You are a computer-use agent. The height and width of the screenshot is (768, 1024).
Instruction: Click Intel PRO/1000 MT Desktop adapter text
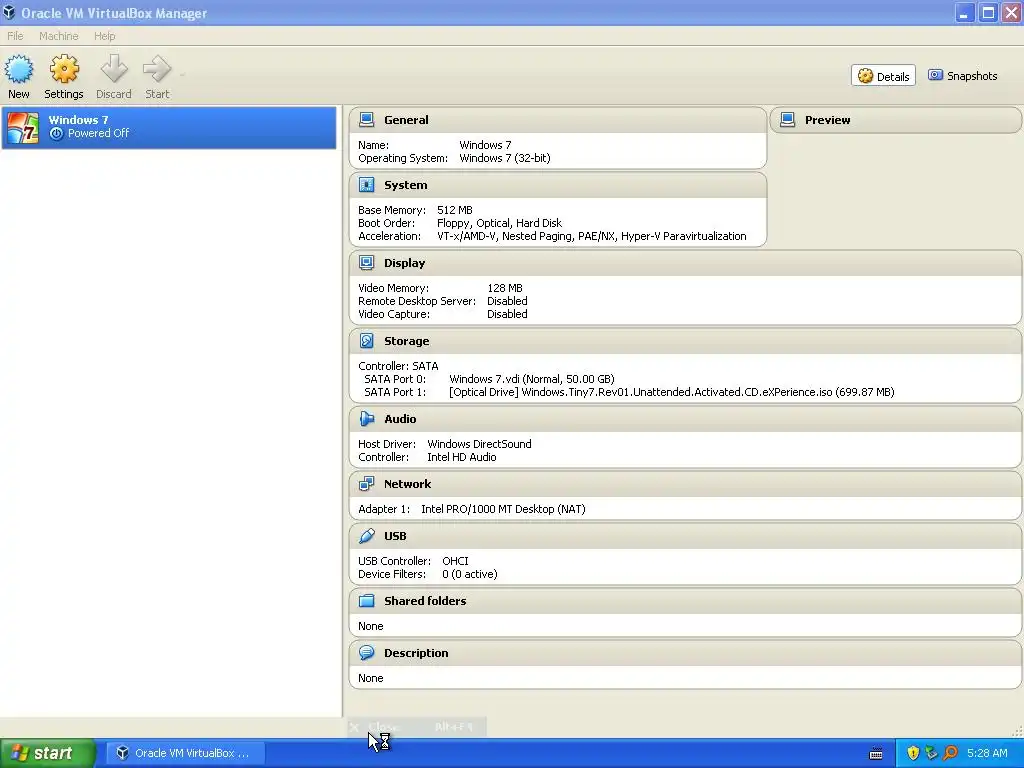503,509
